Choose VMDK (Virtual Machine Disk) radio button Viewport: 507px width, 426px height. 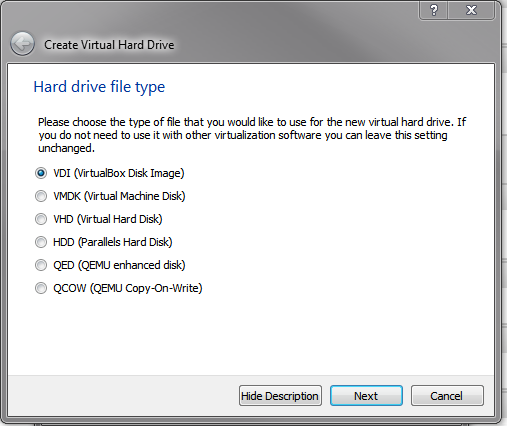point(41,196)
